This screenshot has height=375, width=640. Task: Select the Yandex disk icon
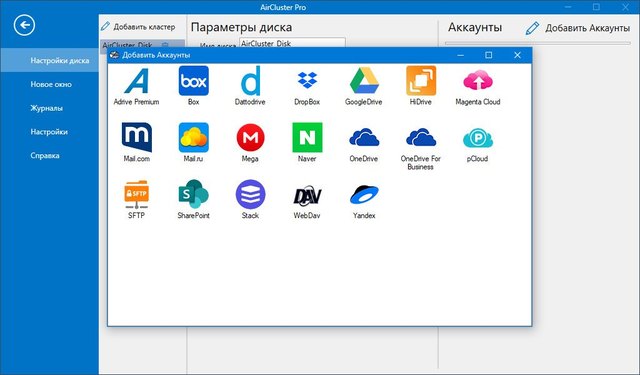[x=364, y=195]
